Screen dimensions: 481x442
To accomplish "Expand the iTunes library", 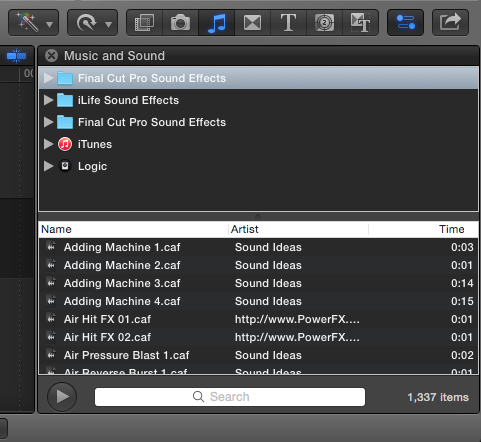I will click(49, 144).
